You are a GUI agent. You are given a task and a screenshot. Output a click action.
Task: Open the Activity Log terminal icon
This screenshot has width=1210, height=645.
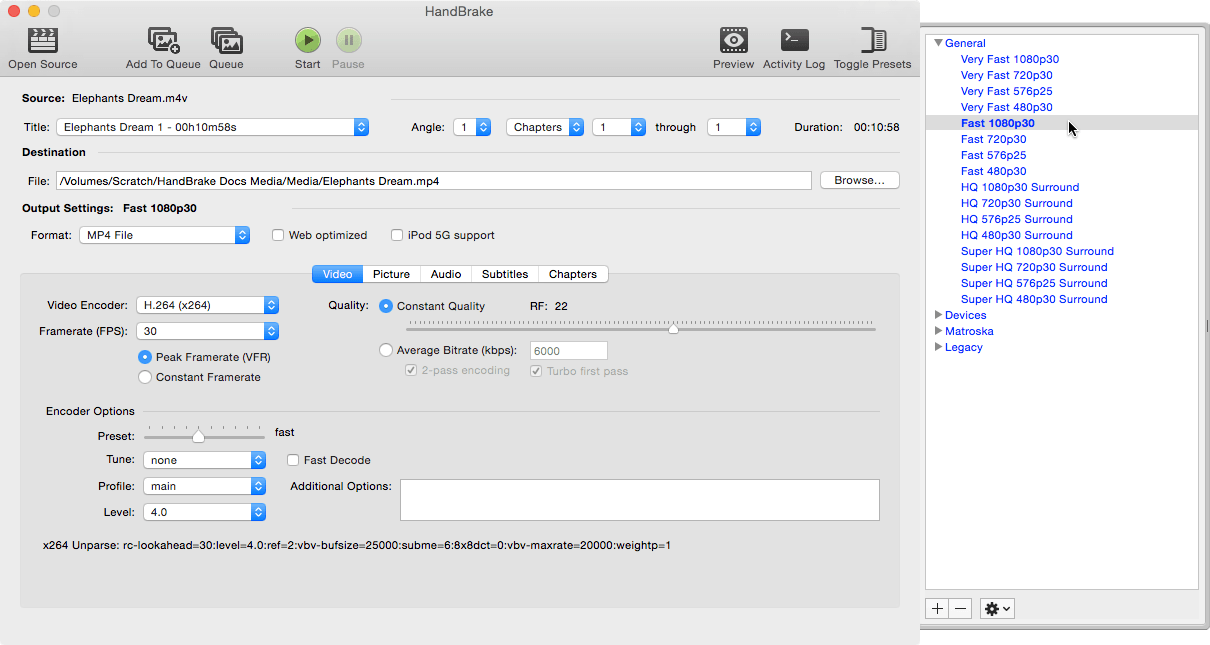[x=794, y=40]
